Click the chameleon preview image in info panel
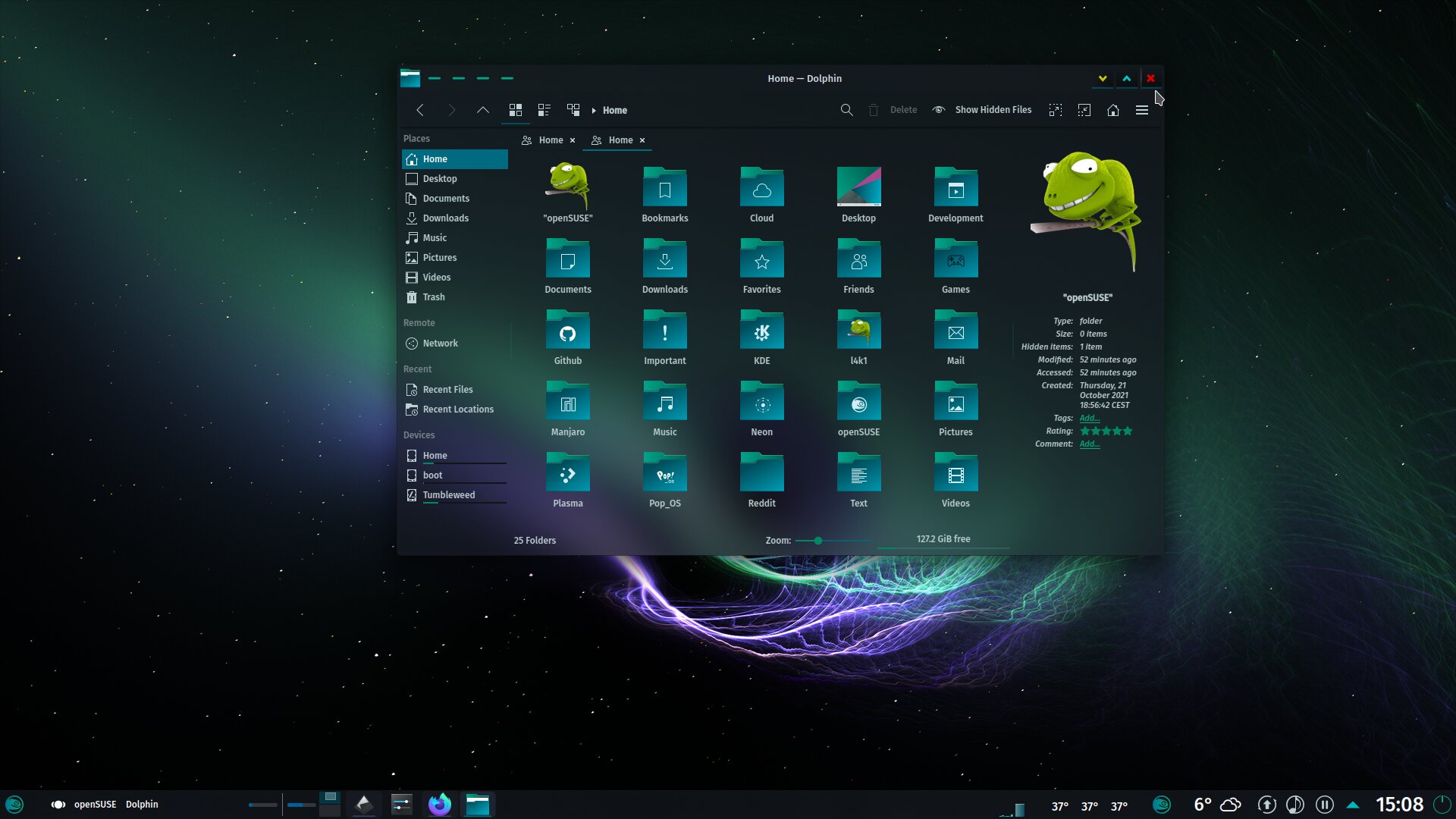The image size is (1456, 819). click(1086, 211)
